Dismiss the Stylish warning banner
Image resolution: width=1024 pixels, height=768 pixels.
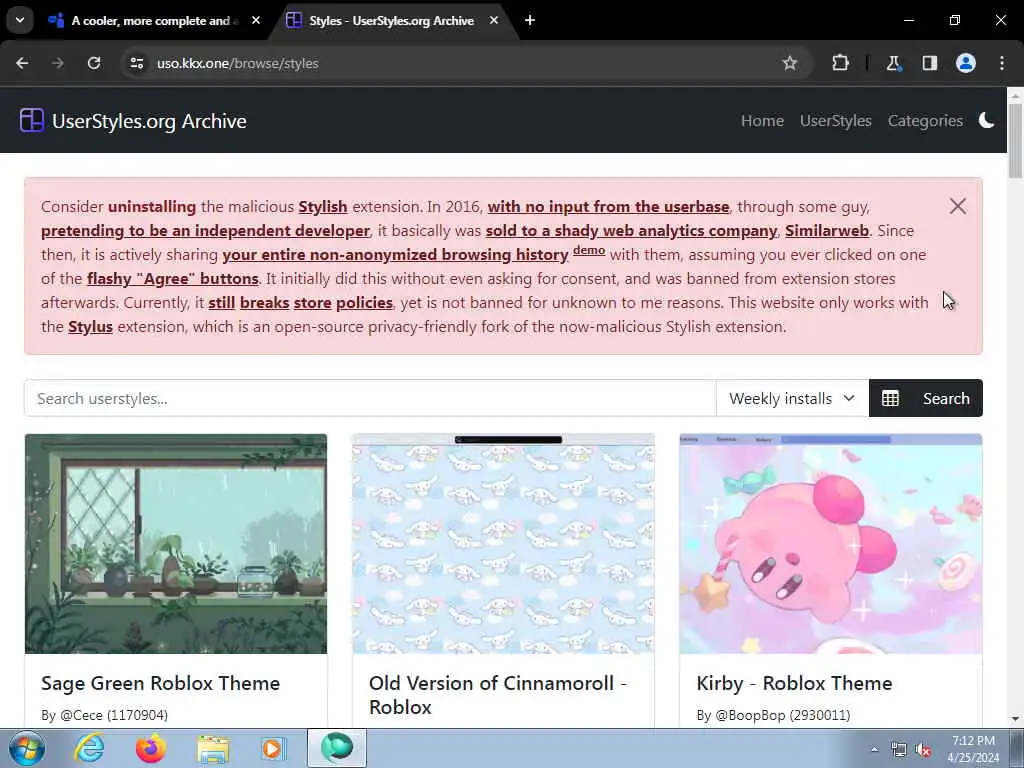pos(957,206)
